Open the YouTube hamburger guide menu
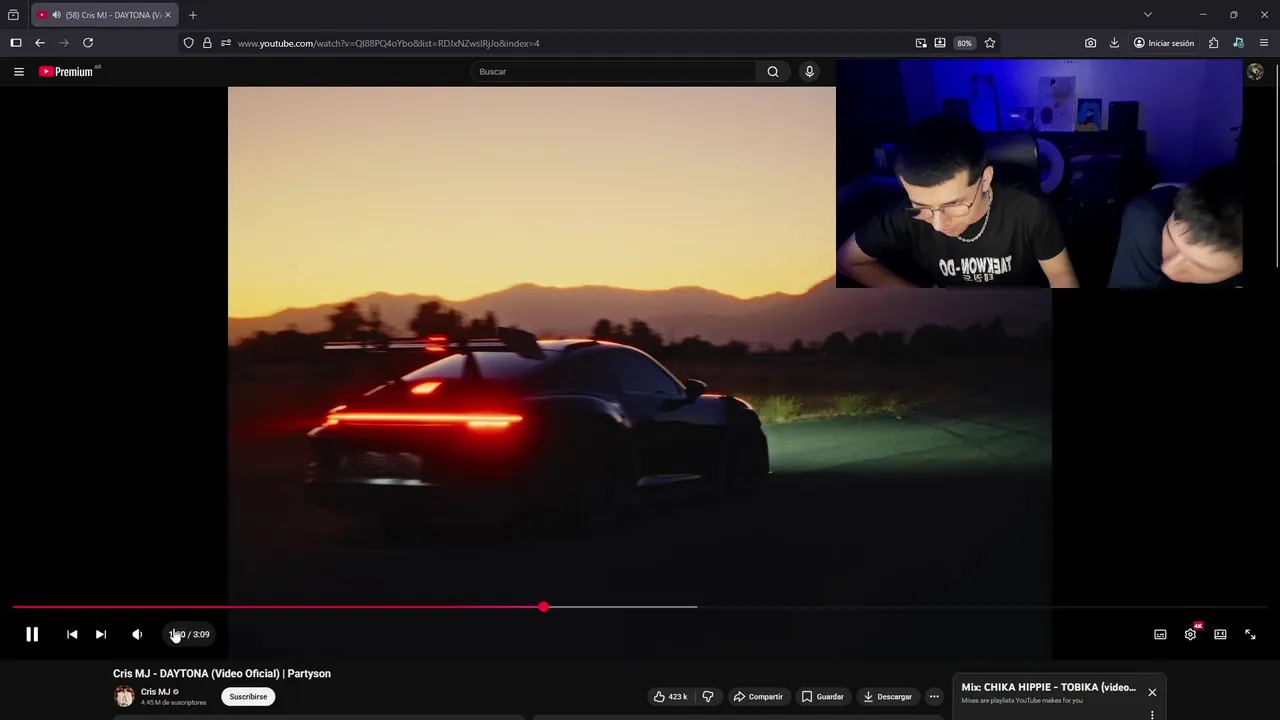1280x720 pixels. point(18,71)
